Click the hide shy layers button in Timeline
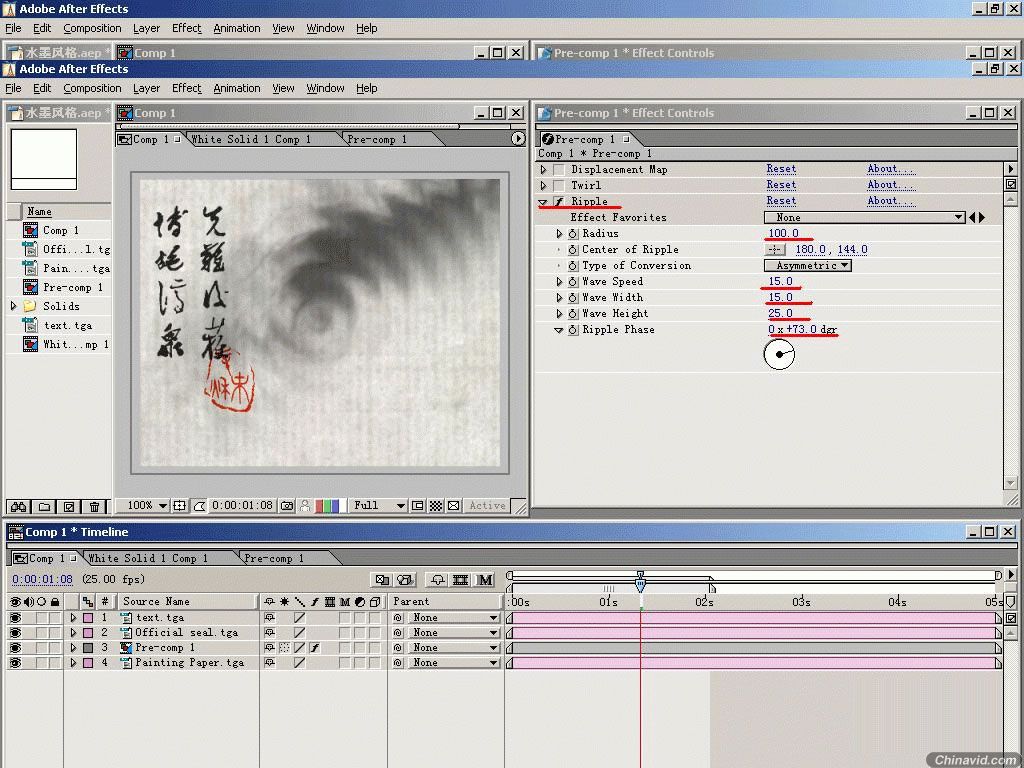 [438, 579]
